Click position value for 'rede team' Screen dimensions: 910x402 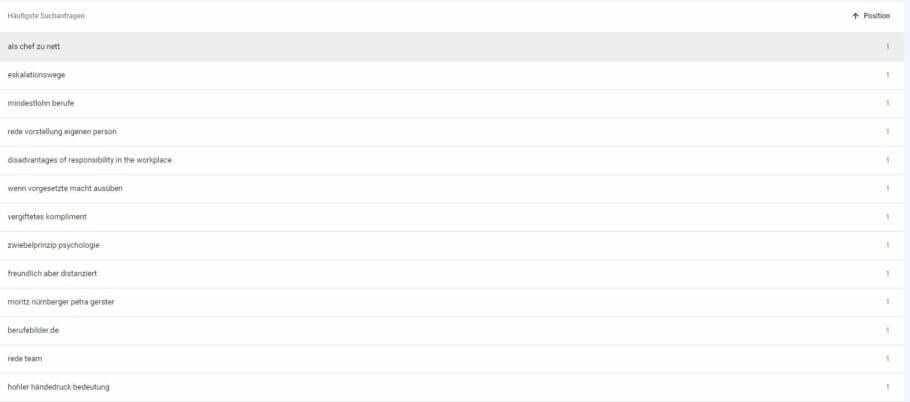coord(886,358)
